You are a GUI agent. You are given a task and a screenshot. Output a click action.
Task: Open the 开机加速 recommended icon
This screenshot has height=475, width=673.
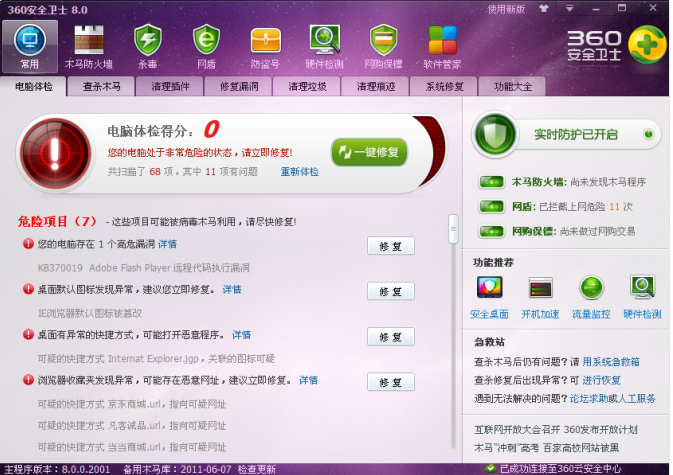coord(540,287)
